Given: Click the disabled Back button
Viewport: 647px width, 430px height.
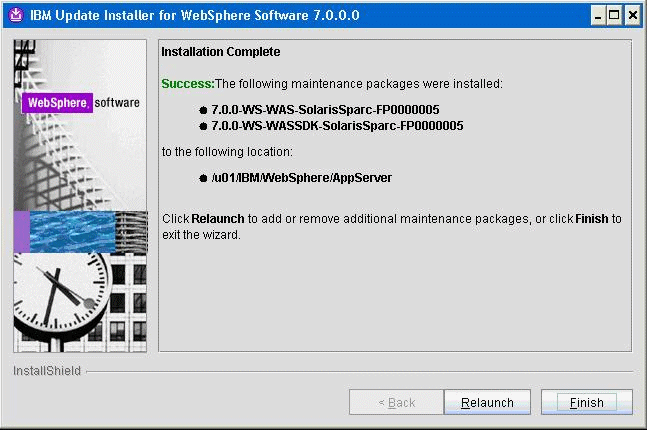Looking at the screenshot, I should [397, 402].
